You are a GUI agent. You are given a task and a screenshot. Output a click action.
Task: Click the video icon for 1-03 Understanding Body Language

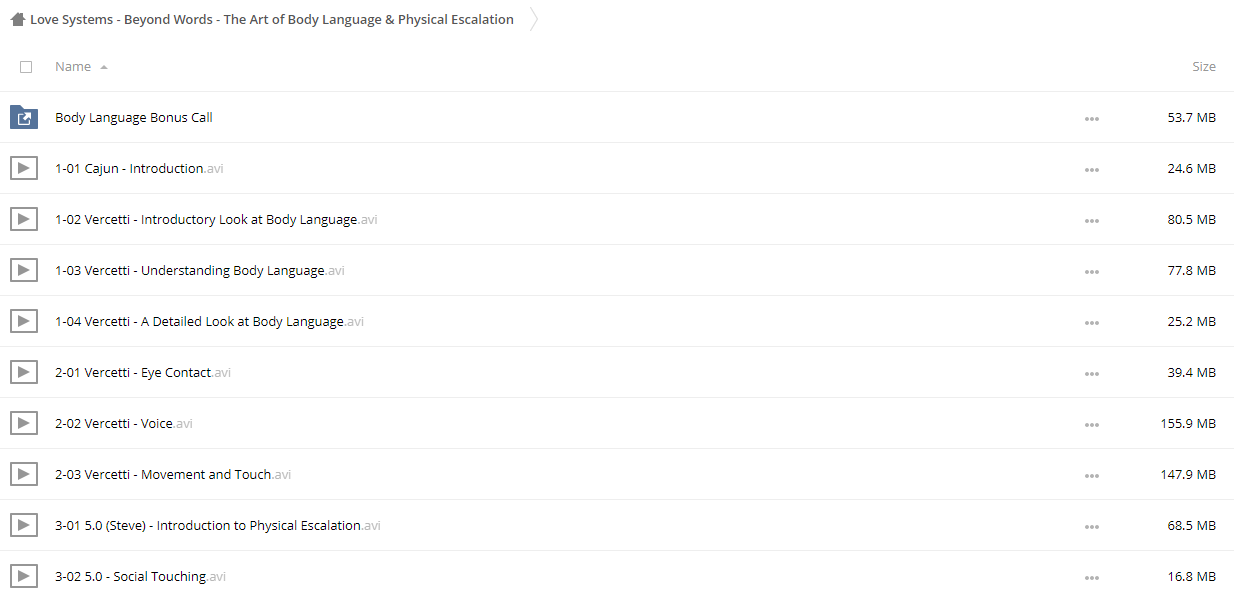24,270
